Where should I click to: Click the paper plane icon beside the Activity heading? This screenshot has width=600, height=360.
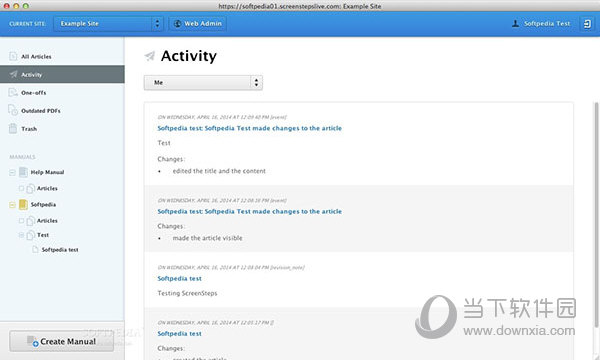(x=150, y=56)
